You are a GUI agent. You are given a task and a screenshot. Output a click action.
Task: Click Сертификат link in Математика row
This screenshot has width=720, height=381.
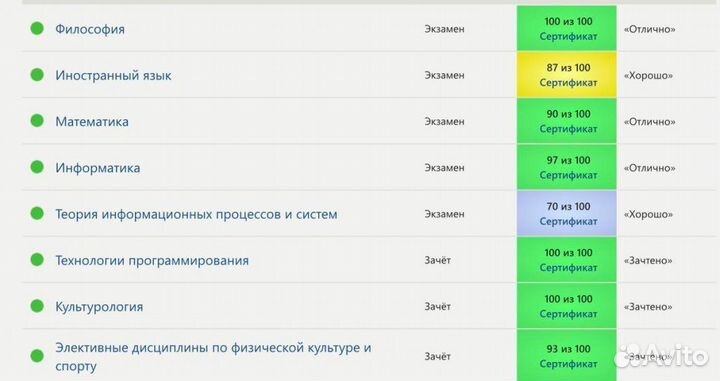pos(568,129)
